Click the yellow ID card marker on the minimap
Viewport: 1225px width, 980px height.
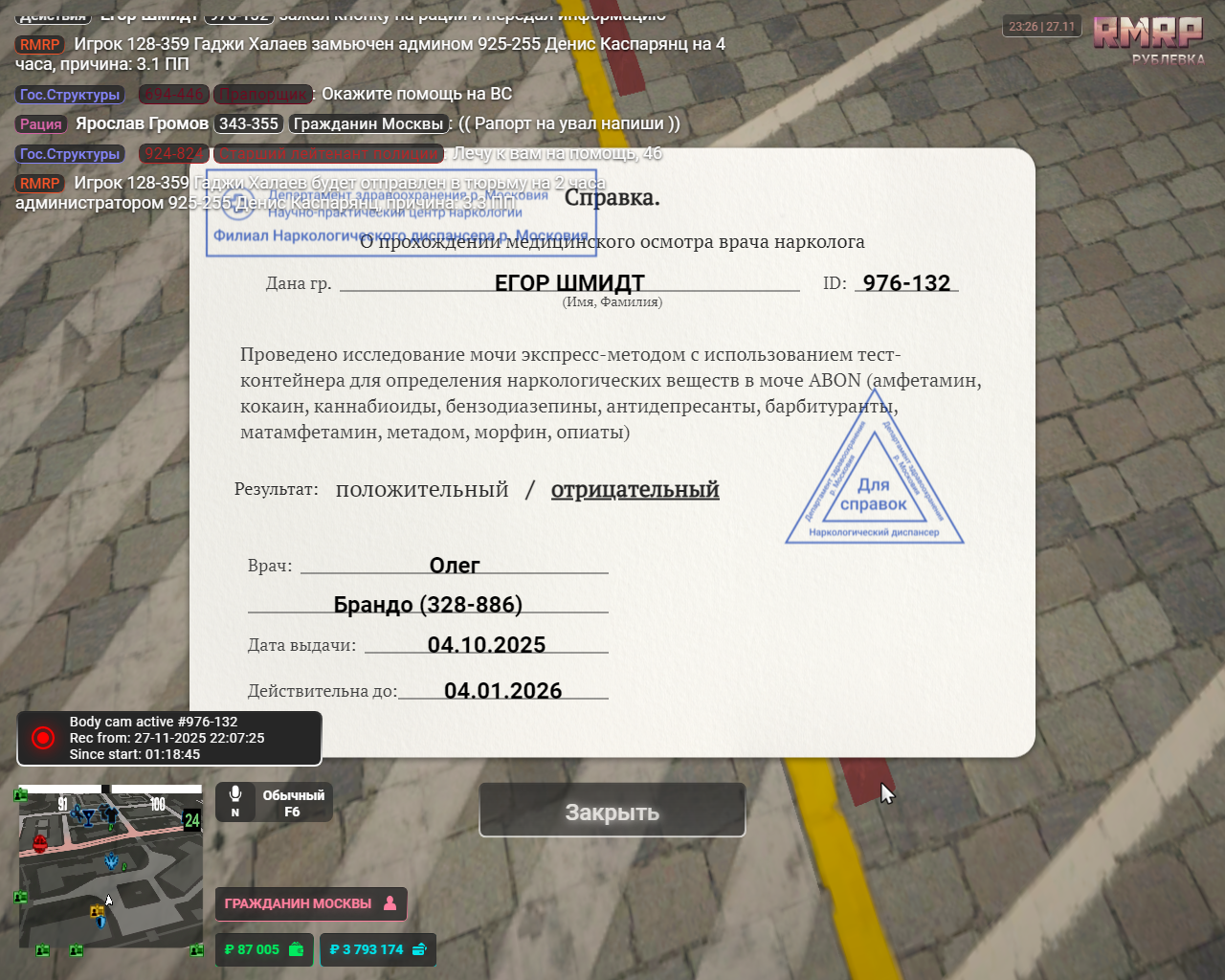click(x=96, y=910)
